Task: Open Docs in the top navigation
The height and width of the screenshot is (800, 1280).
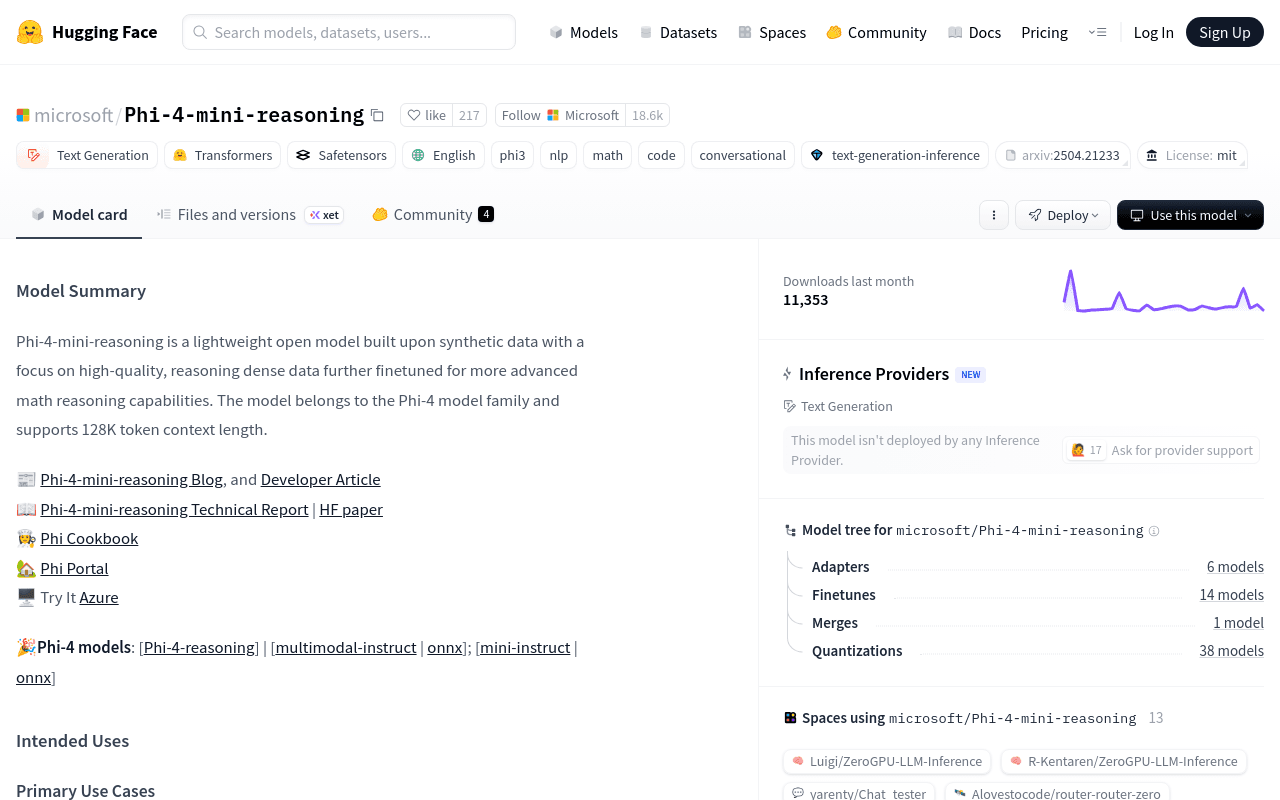Action: tap(975, 32)
